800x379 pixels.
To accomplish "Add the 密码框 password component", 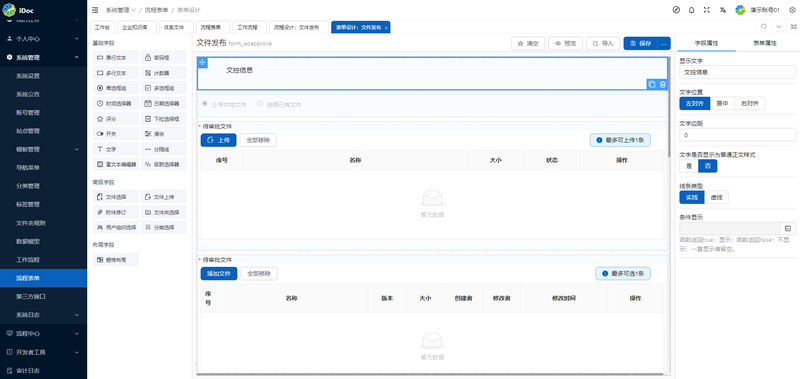I will [x=163, y=58].
